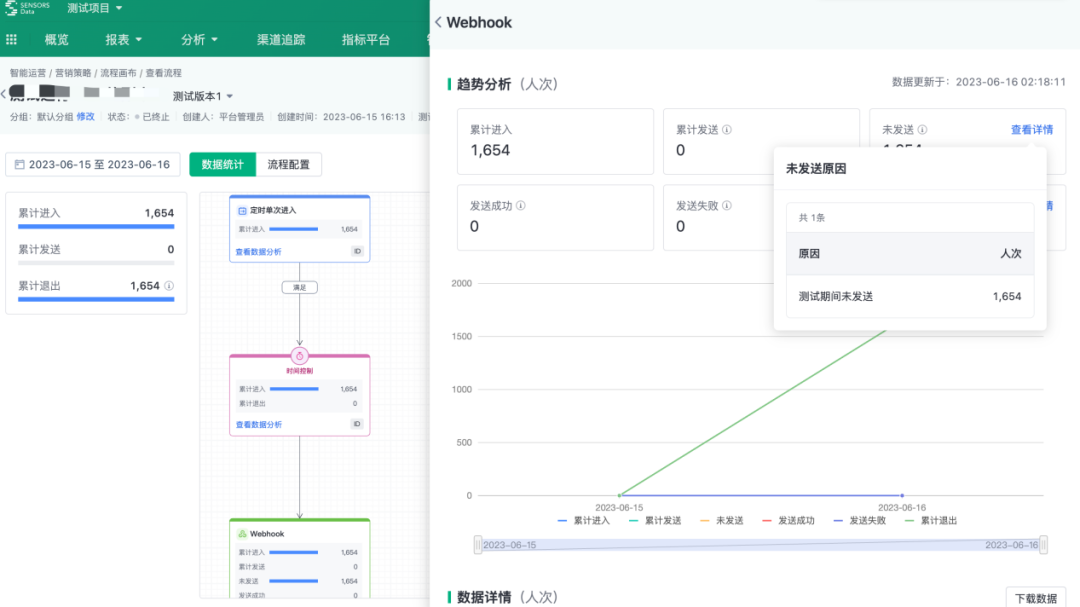Image resolution: width=1080 pixels, height=607 pixels.
Task: Click the 下载数据 button
Action: pos(1035,598)
